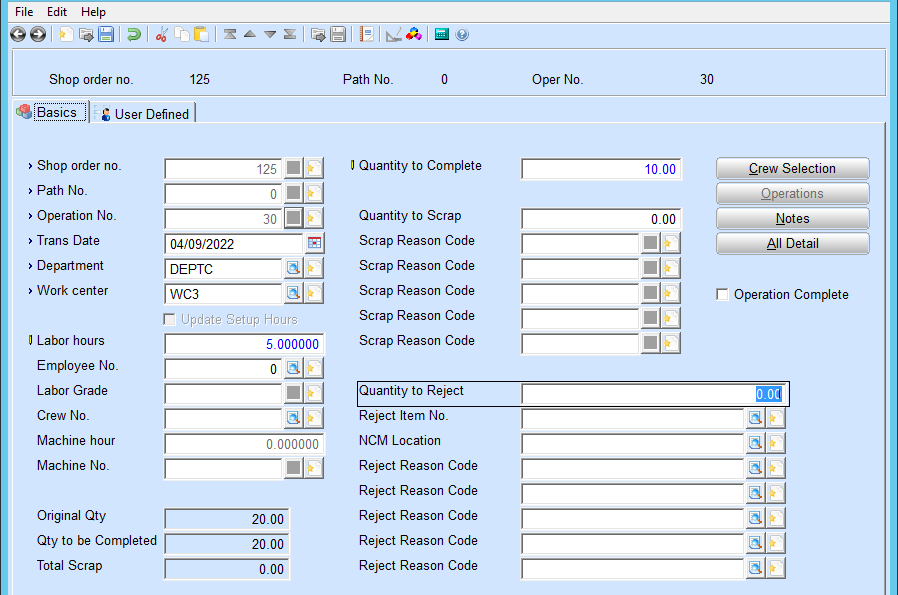The width and height of the screenshot is (898, 595).
Task: Go to previous record up-arrow icon
Action: point(250,35)
